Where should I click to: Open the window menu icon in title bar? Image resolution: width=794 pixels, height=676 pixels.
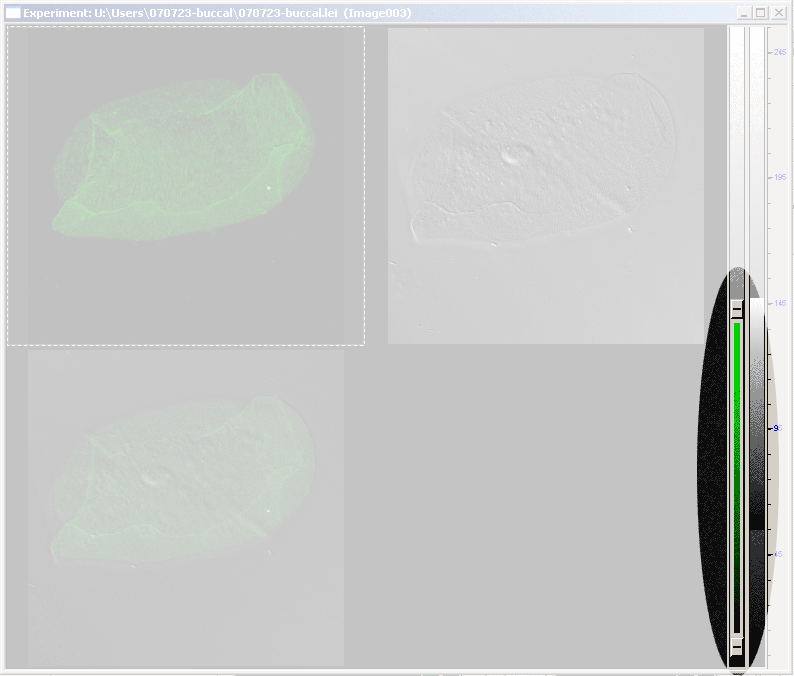click(x=13, y=13)
